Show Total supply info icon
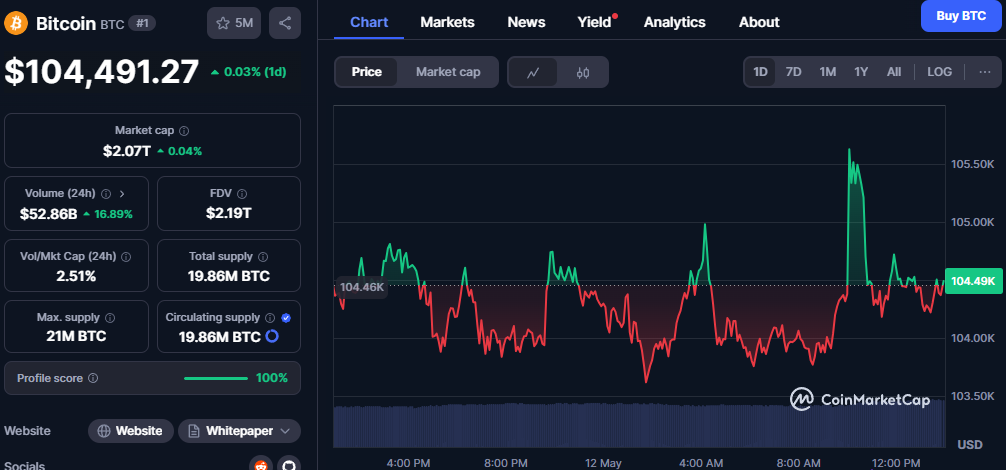This screenshot has width=1006, height=470. (263, 256)
